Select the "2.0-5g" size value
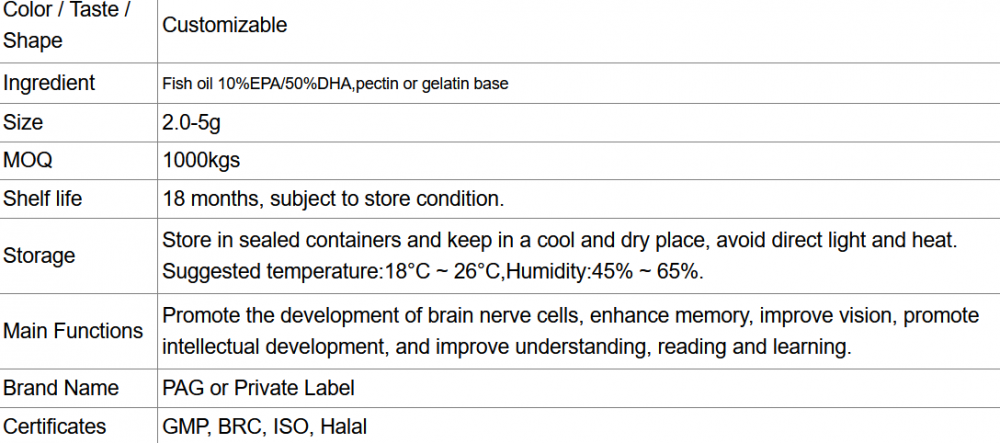The width and height of the screenshot is (1000, 444). [191, 122]
